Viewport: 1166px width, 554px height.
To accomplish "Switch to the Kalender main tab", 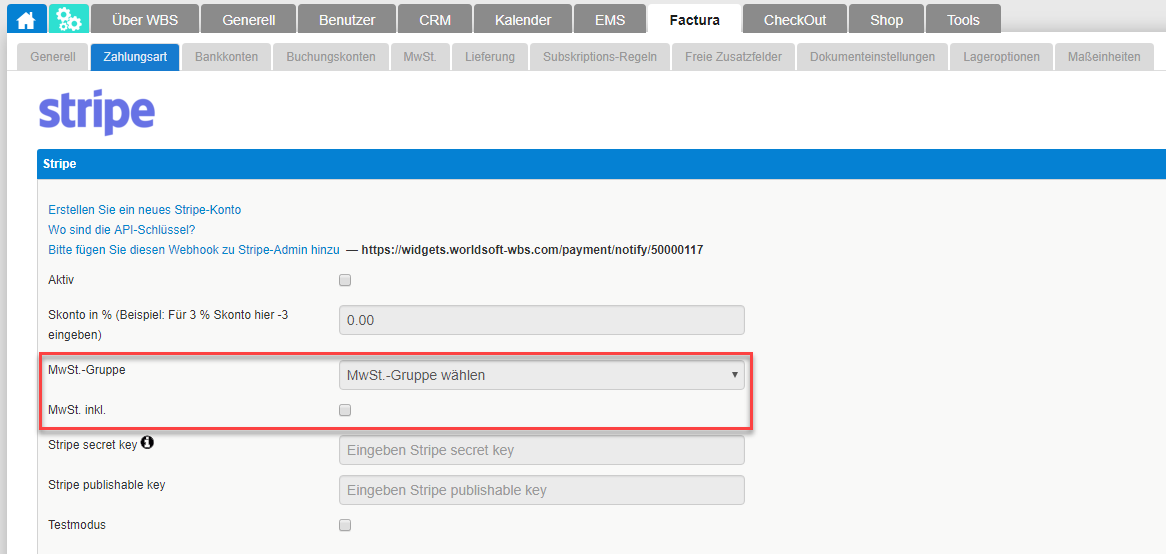I will (x=522, y=20).
